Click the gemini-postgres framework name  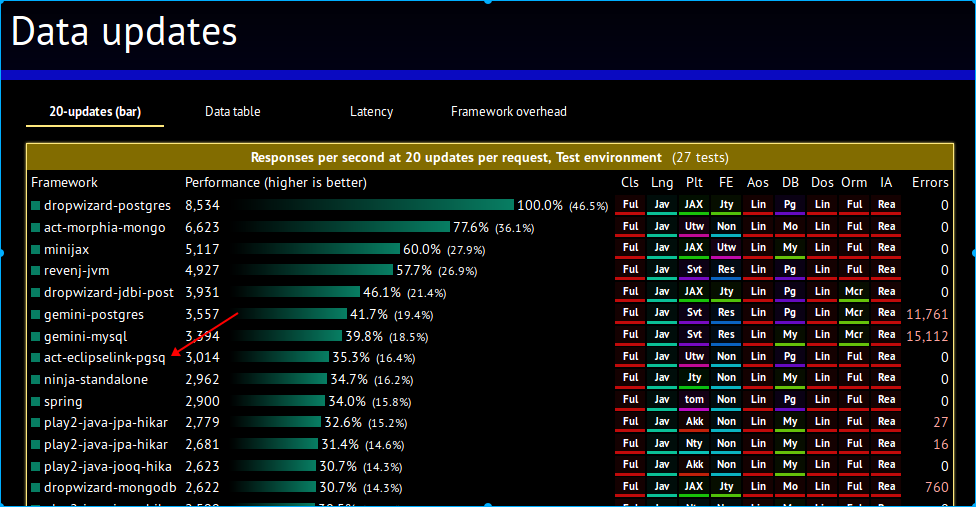click(x=94, y=315)
